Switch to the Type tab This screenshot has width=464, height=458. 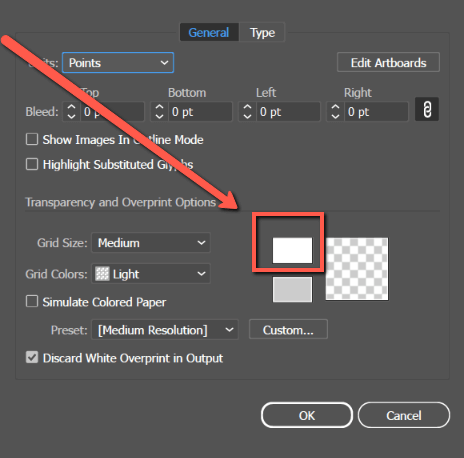point(262,32)
